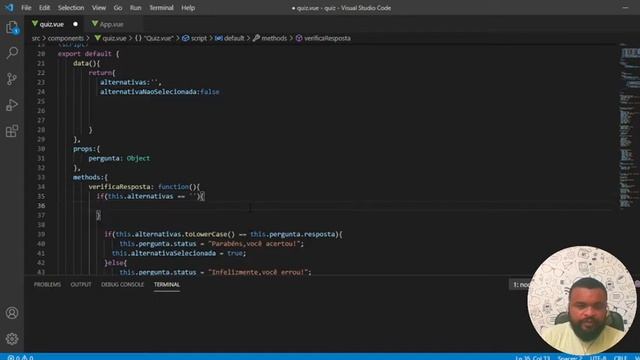Open the File menu
The width and height of the screenshot is (640, 360).
pos(26,8)
